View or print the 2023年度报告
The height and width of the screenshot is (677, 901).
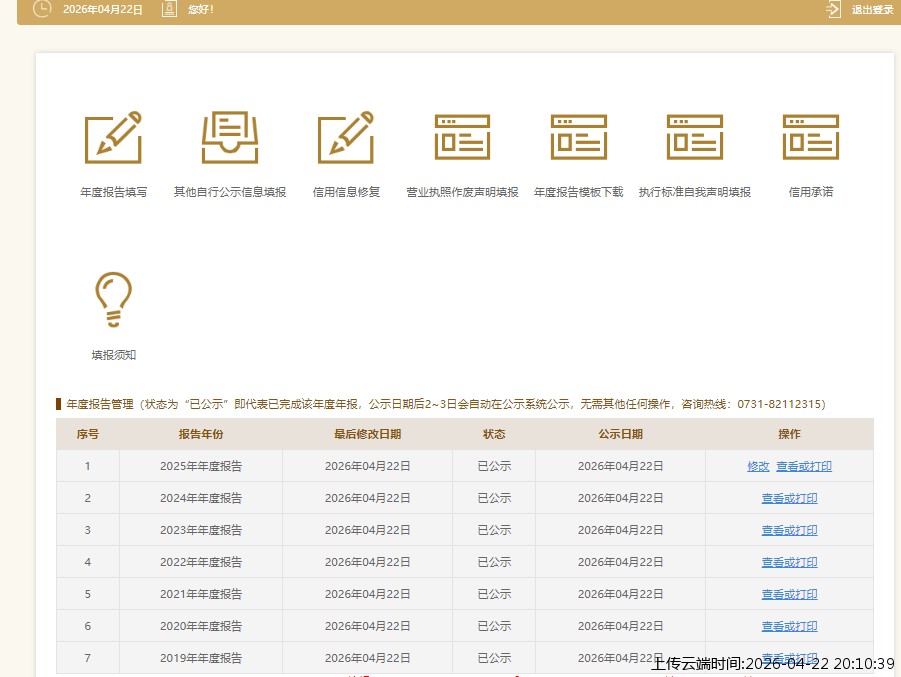(789, 530)
